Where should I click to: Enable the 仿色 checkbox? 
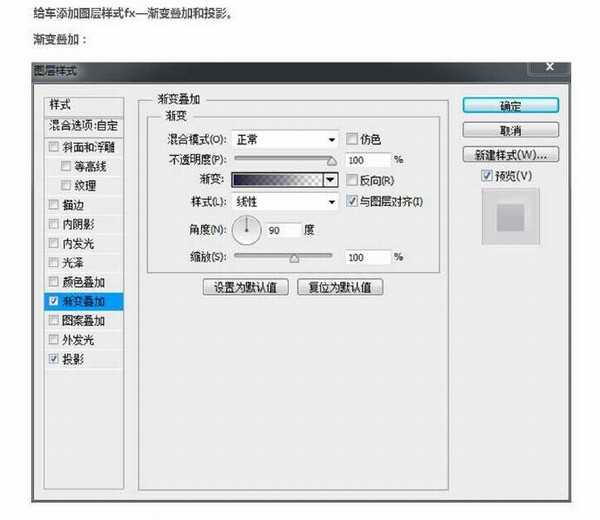pos(352,139)
